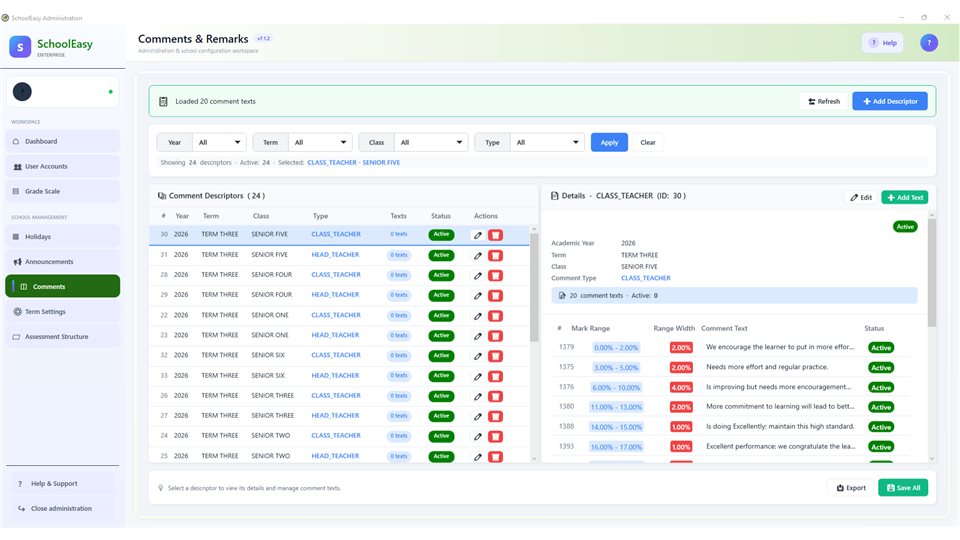Open Grade Scale page
The width and height of the screenshot is (960, 540).
coord(62,191)
